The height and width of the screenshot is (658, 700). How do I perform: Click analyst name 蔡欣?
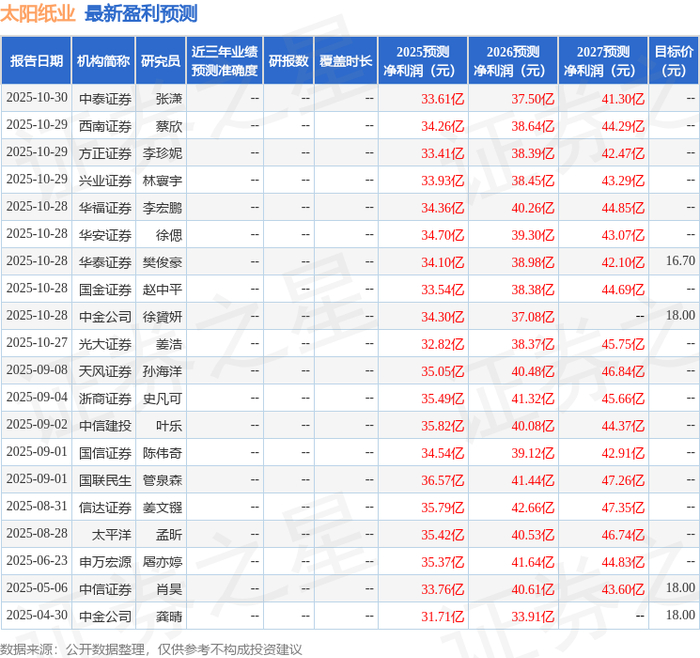coord(169,126)
